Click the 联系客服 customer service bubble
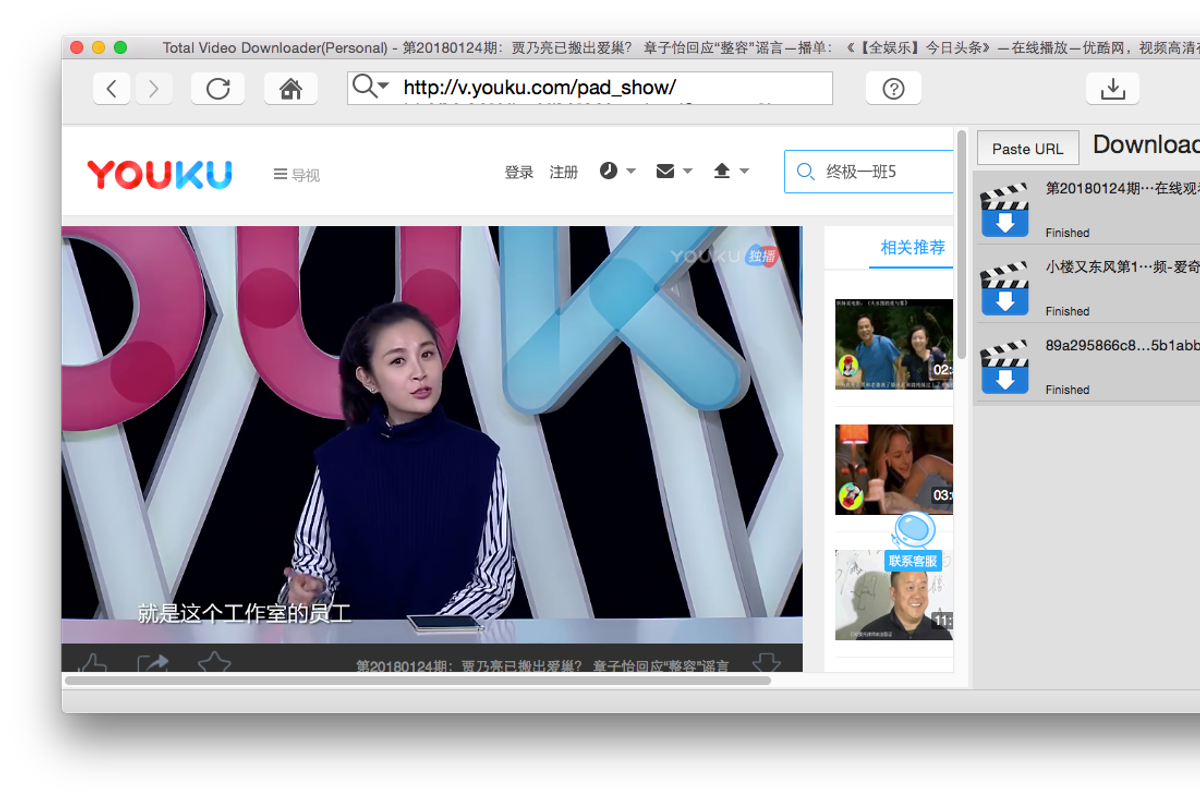The height and width of the screenshot is (800, 1200). 913,541
